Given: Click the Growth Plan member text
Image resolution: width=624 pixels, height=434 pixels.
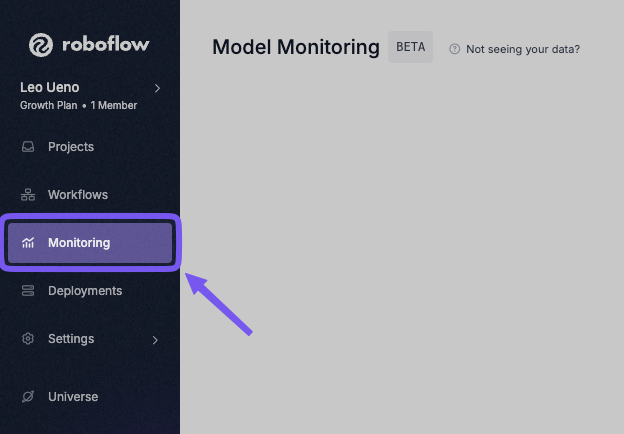Looking at the screenshot, I should [x=78, y=105].
